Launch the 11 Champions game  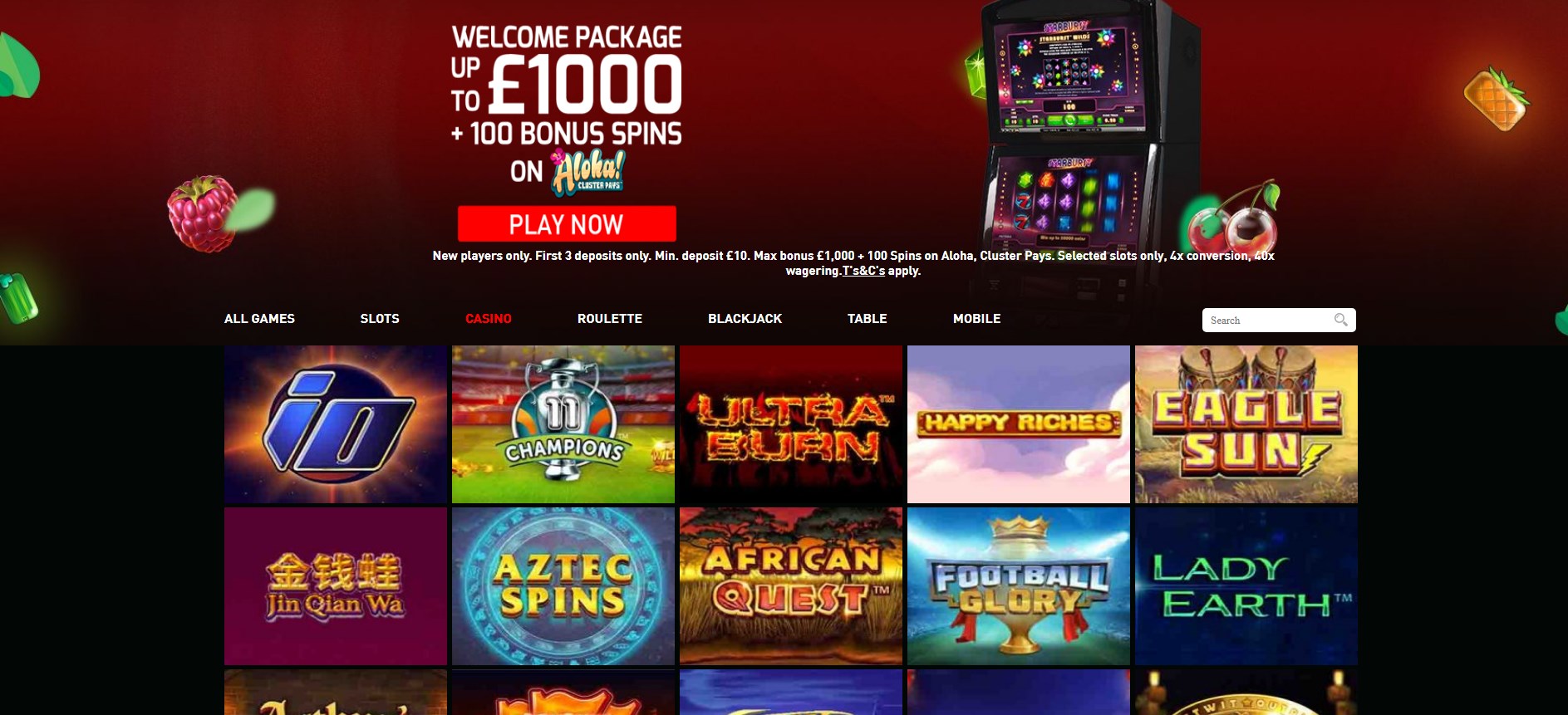tap(563, 424)
